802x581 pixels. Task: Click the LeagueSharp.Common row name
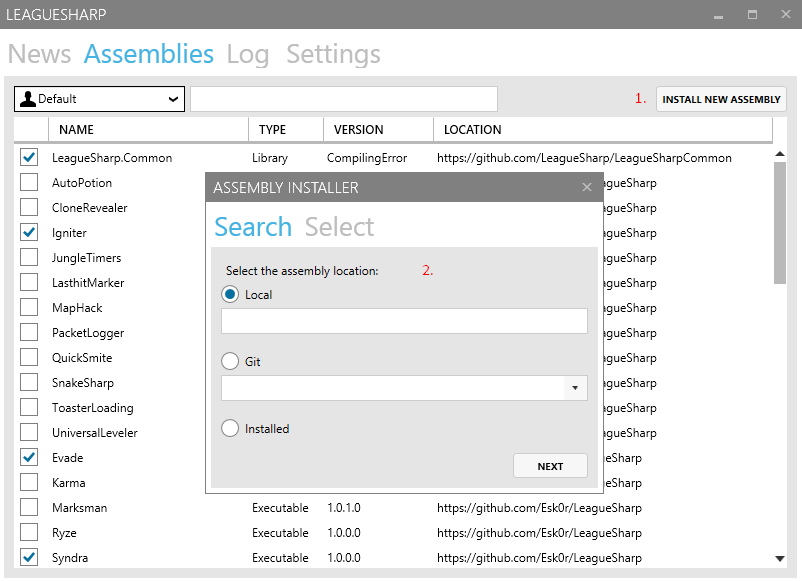tap(112, 158)
